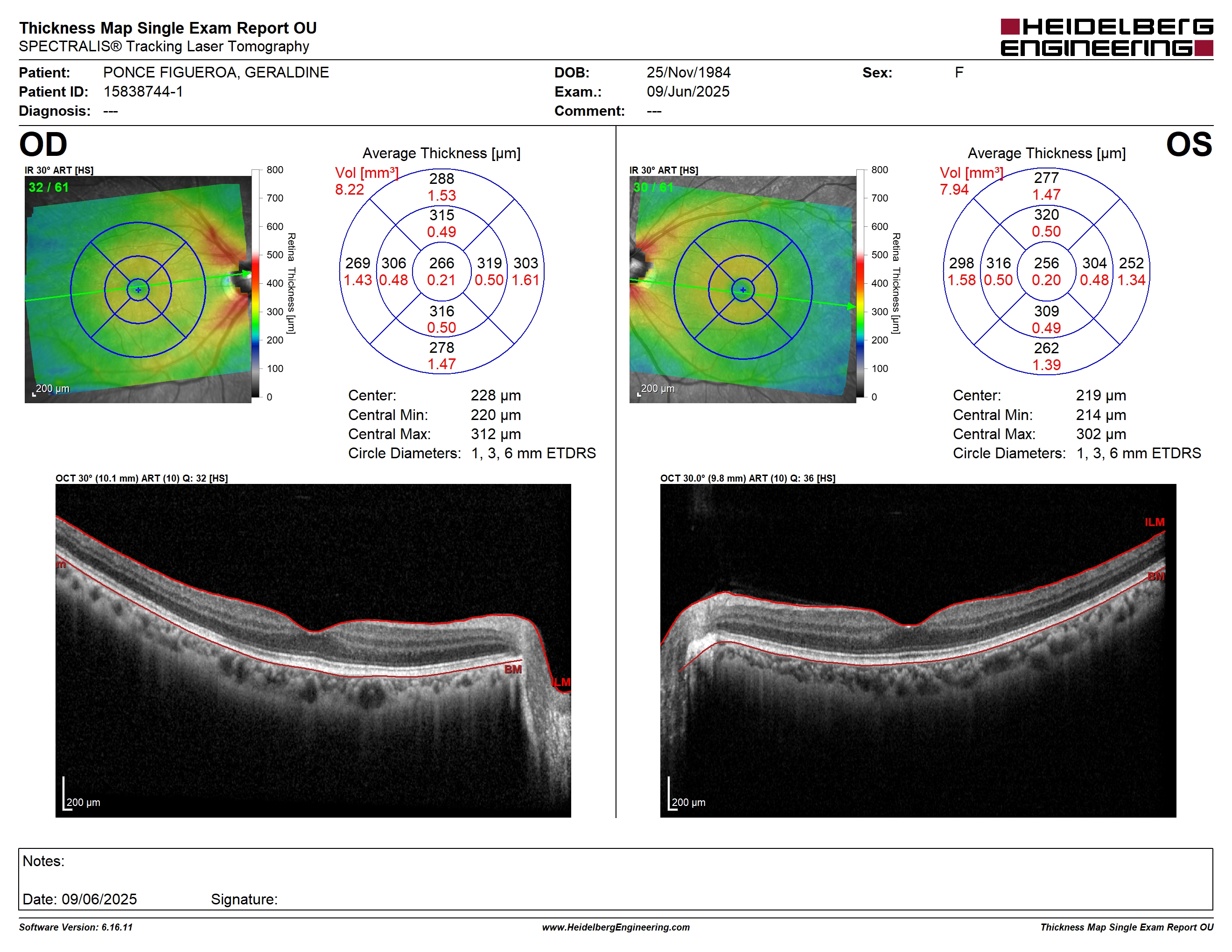Click the Signature field label
This screenshot has width=1232, height=952.
244,900
